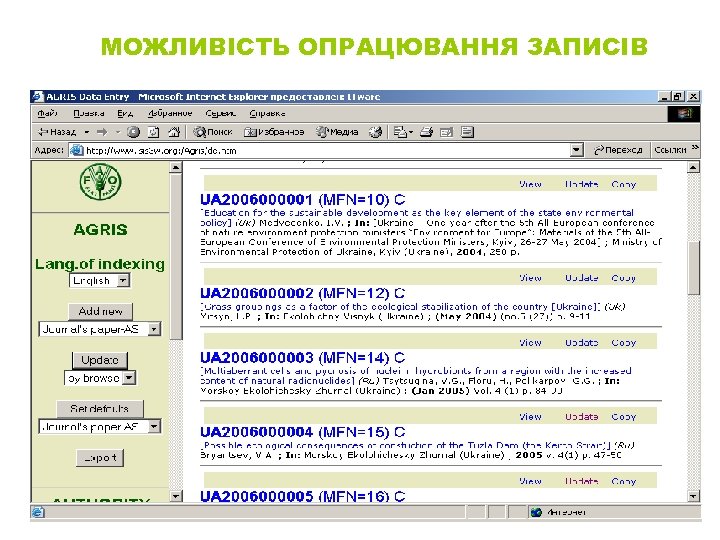Click the Discuss toolbar icon
The image size is (720, 540).
[x=467, y=132]
